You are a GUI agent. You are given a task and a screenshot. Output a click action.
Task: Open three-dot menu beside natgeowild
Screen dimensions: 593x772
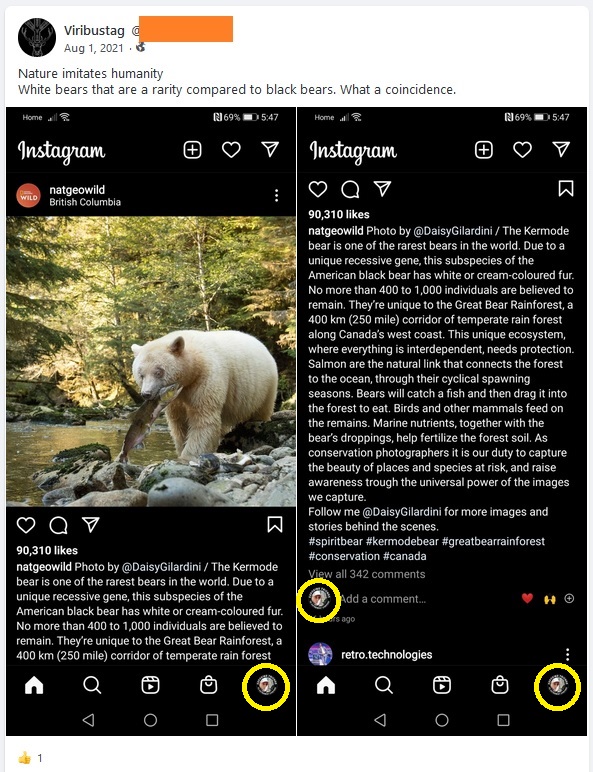276,195
